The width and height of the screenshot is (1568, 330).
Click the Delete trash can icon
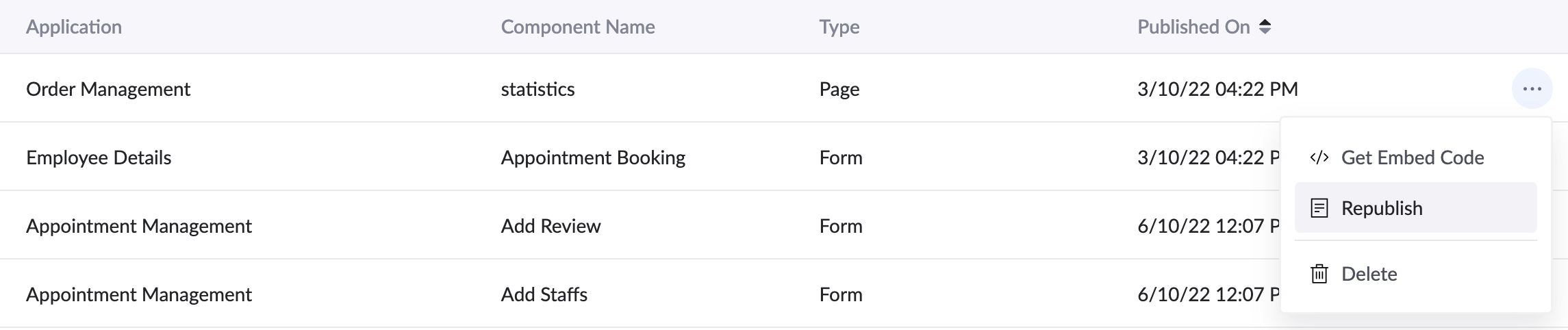(1319, 274)
